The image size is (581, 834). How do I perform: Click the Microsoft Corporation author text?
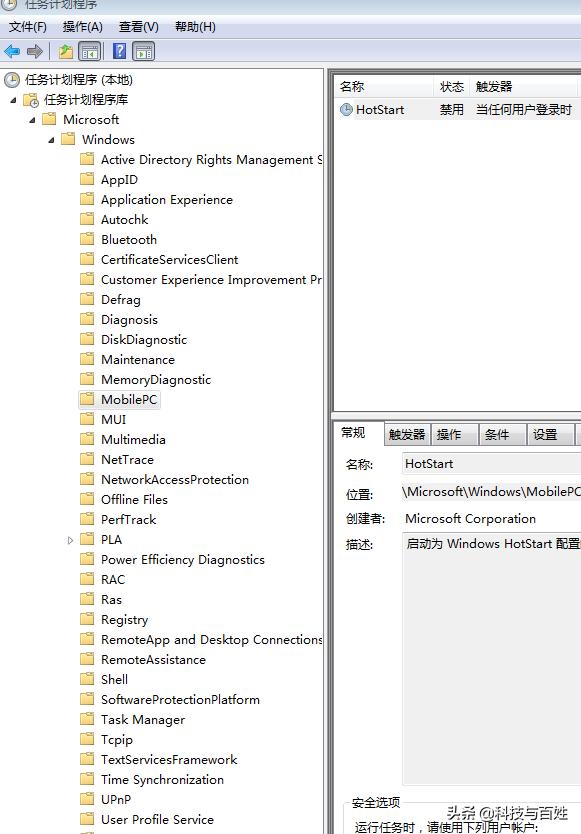tap(470, 519)
